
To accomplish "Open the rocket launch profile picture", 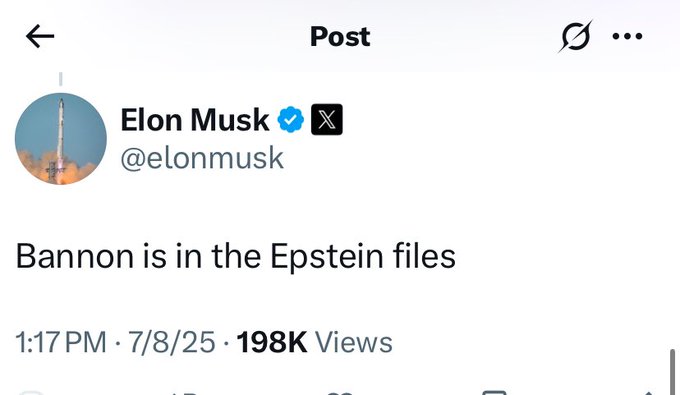I will (x=61, y=138).
